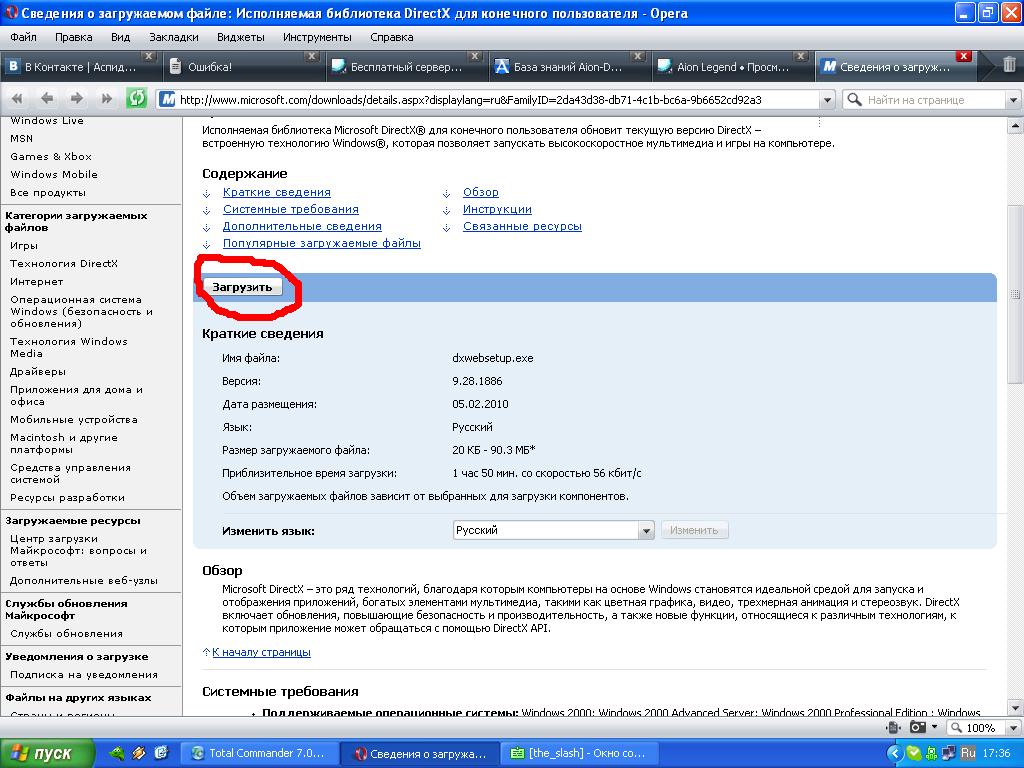Open the second quick launch icon in the taskbar
Image resolution: width=1024 pixels, height=768 pixels.
point(138,753)
